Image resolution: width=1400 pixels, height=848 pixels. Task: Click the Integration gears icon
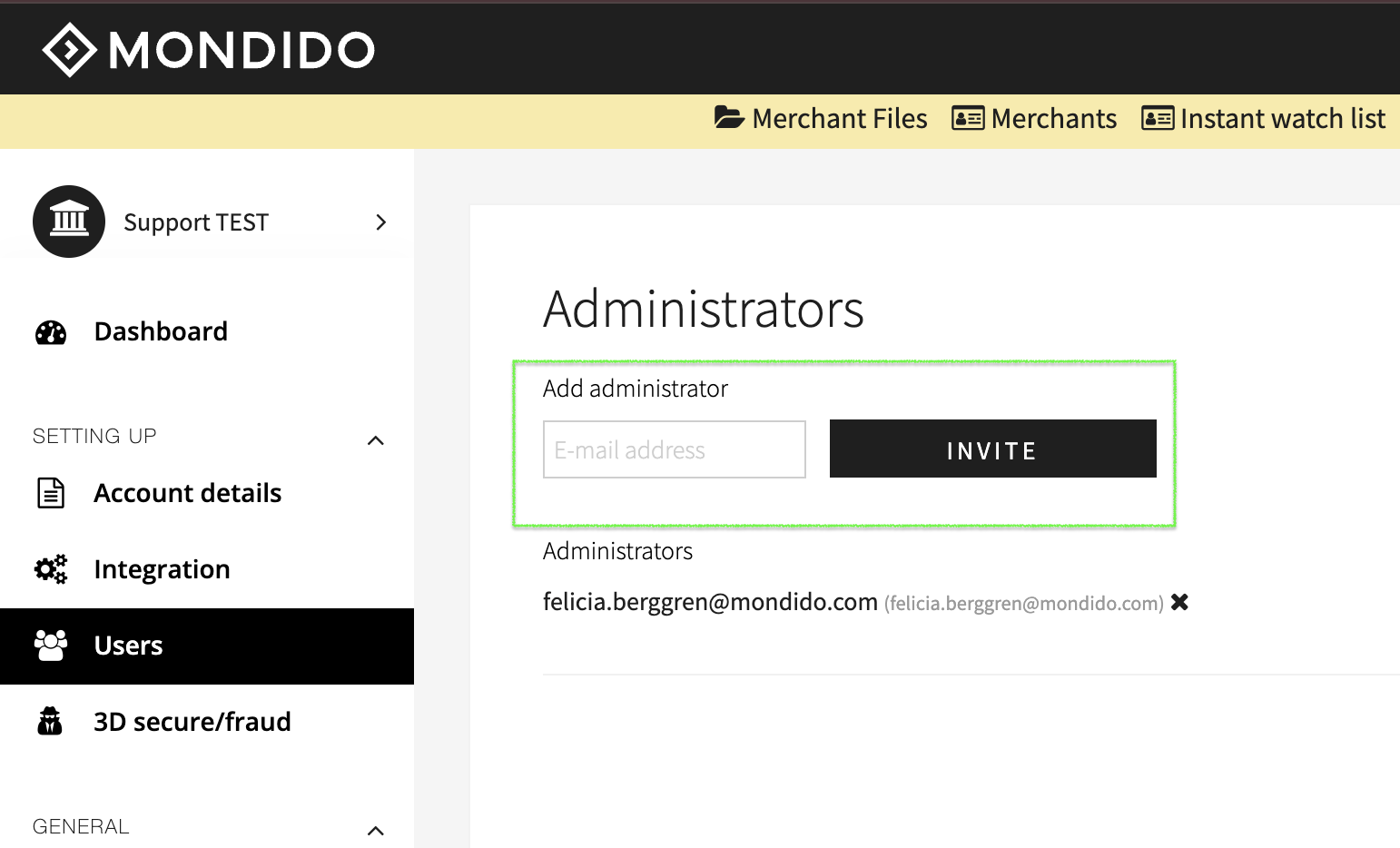point(51,569)
